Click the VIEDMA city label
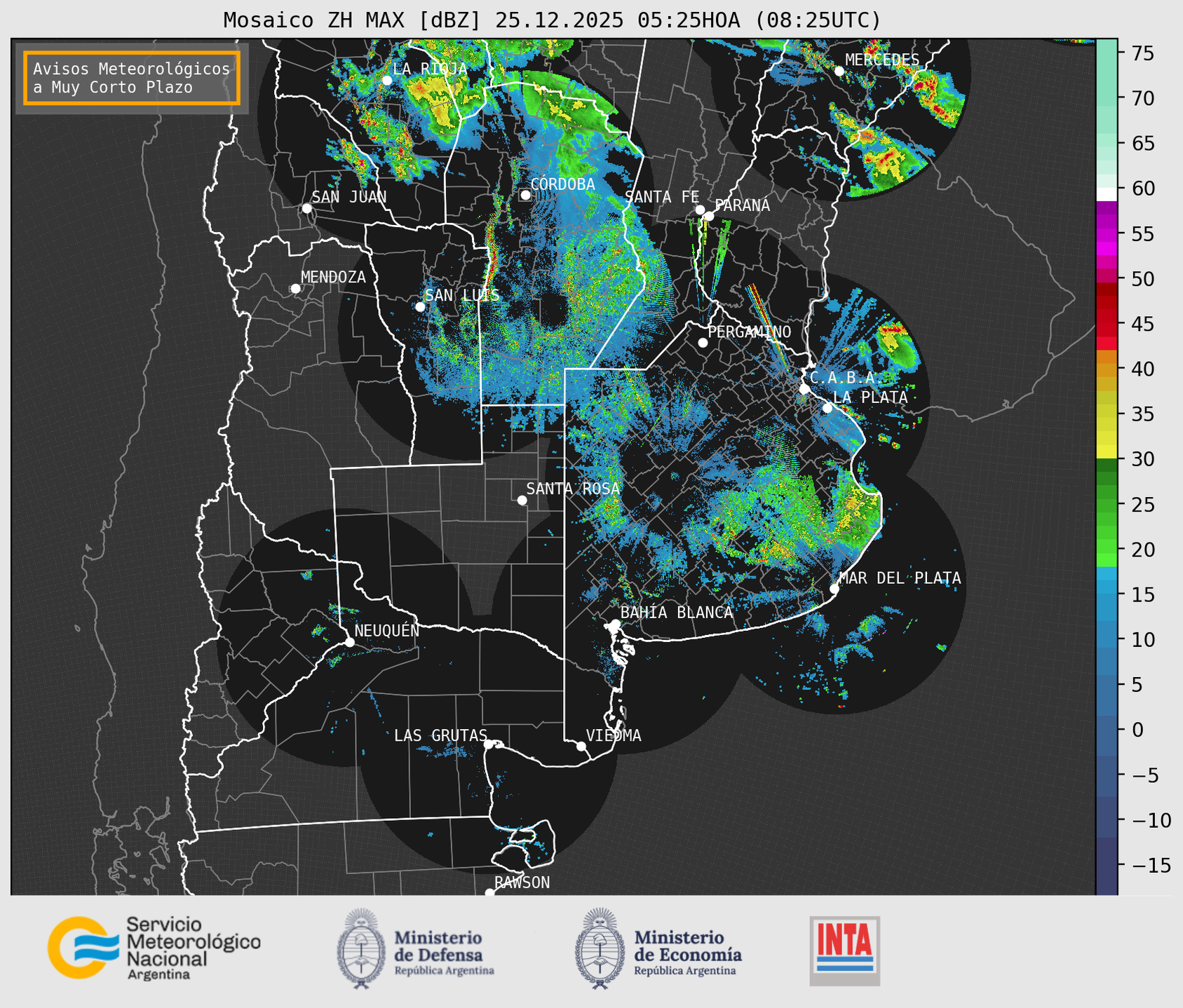The height and width of the screenshot is (1008, 1183). click(614, 735)
